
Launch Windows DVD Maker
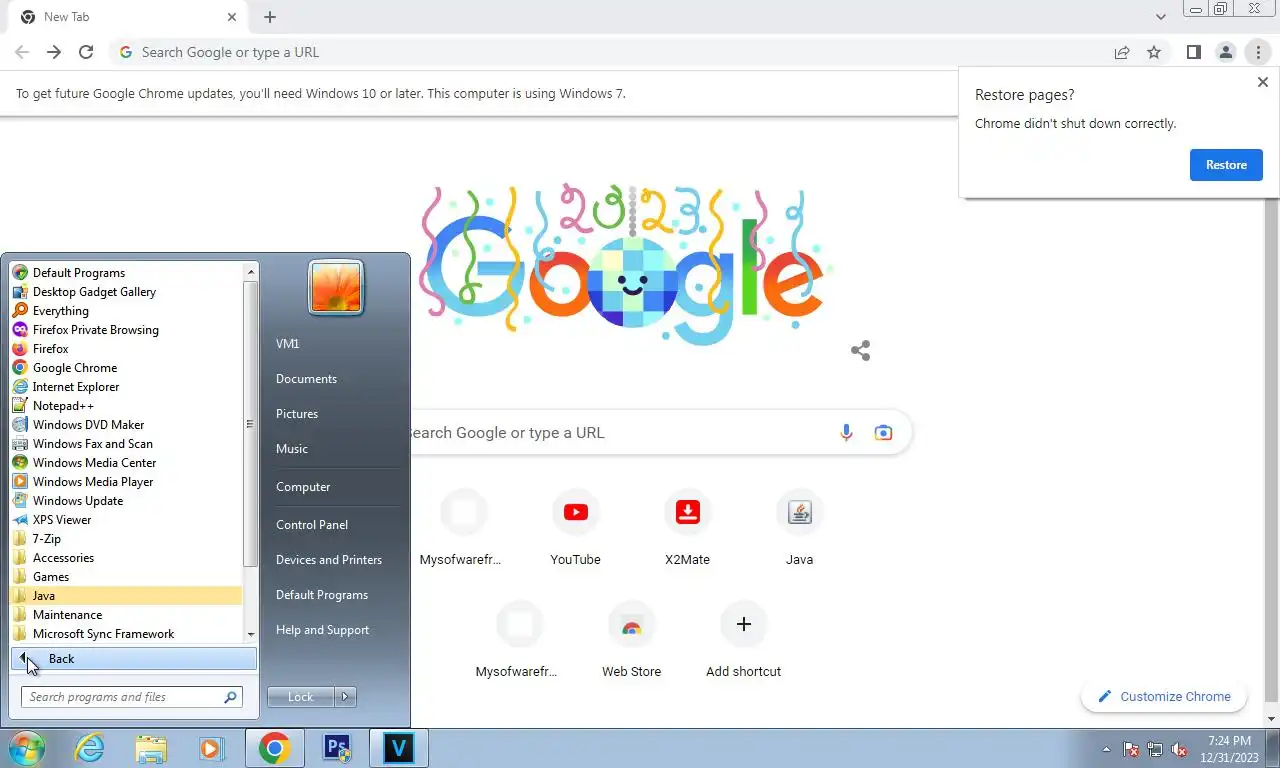click(x=126, y=425)
